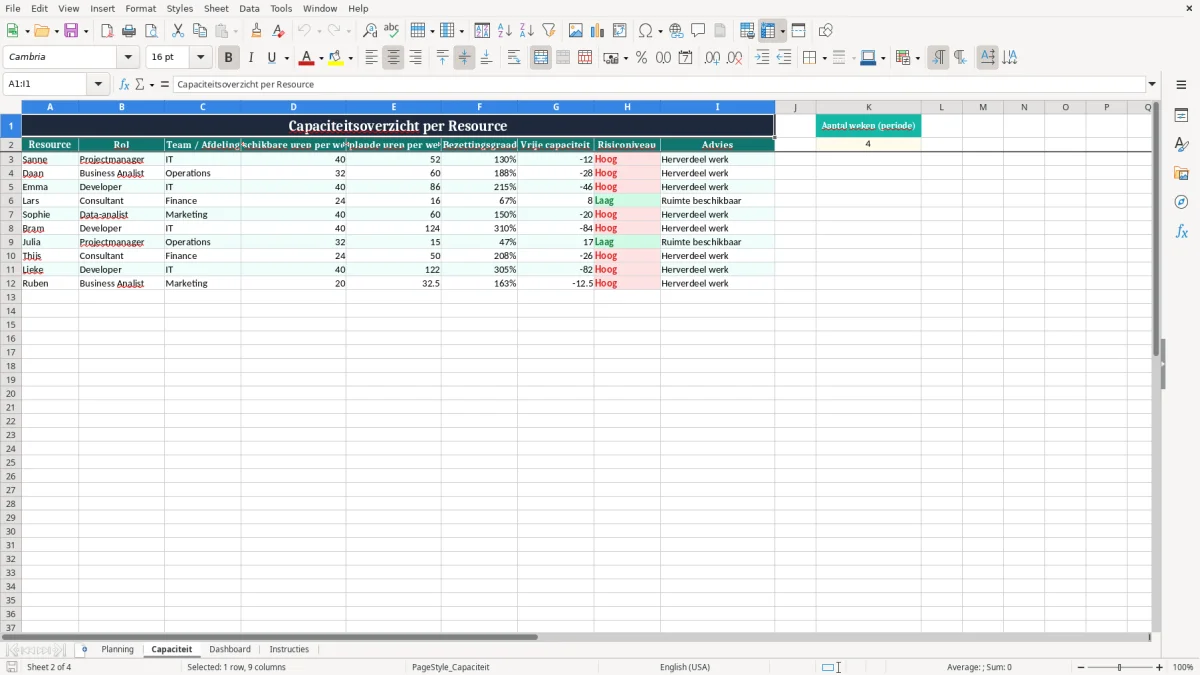Copy selection with the Copy icon
This screenshot has height=675, width=1200.
(x=200, y=31)
